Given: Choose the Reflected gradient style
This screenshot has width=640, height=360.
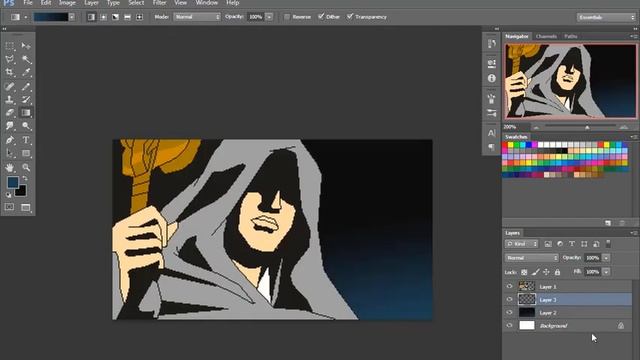Looking at the screenshot, I should point(127,17).
